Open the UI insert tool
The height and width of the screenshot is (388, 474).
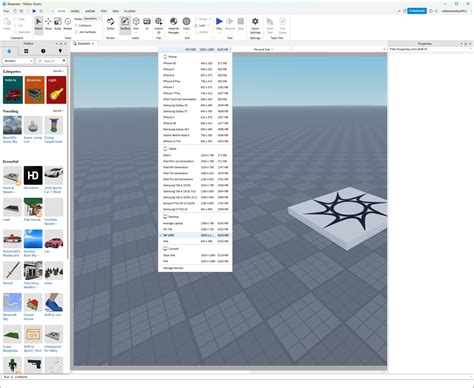[147, 24]
